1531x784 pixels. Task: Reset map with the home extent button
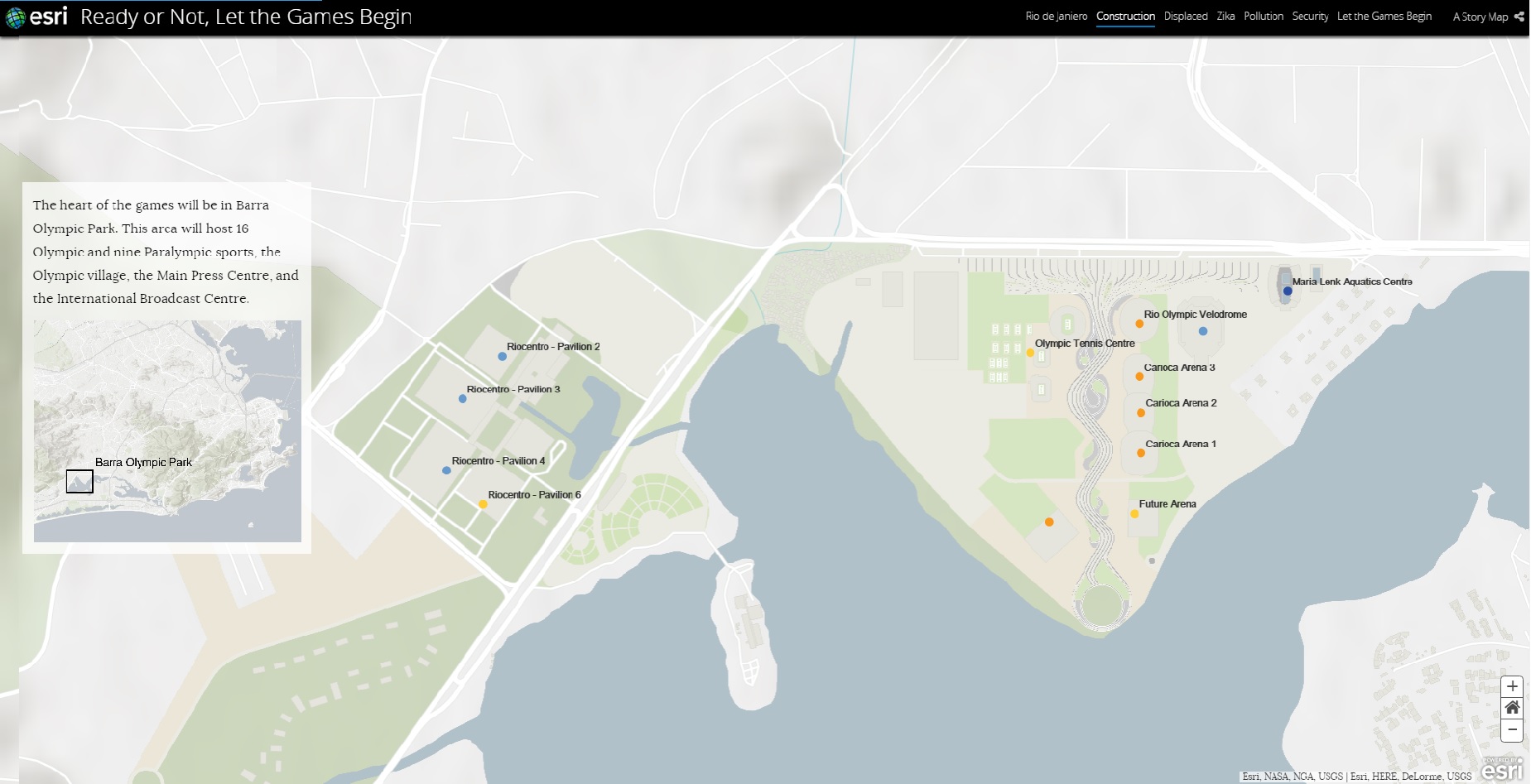coord(1512,708)
